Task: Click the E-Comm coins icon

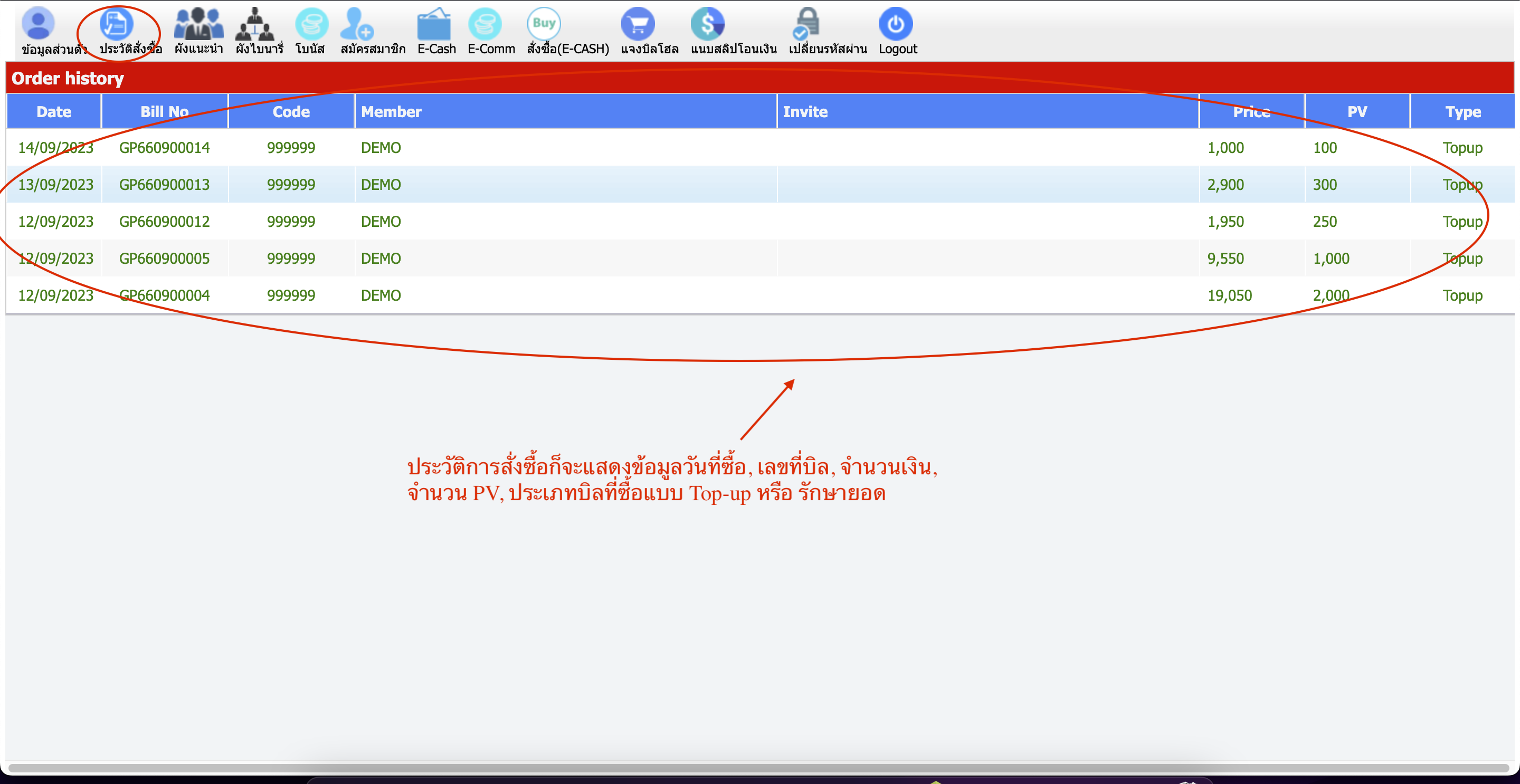Action: [x=485, y=24]
